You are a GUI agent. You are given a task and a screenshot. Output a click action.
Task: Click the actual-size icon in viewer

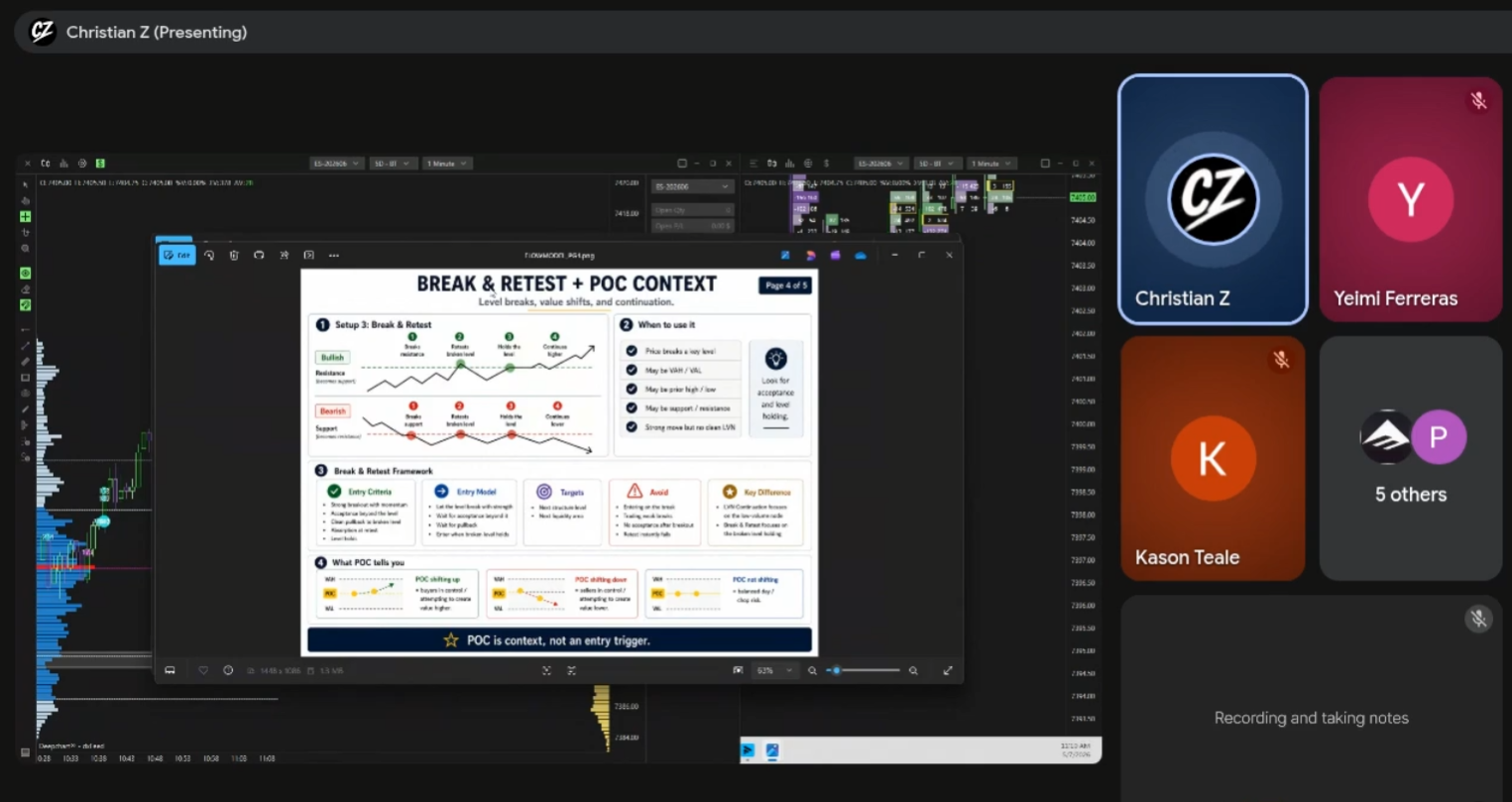tap(571, 670)
